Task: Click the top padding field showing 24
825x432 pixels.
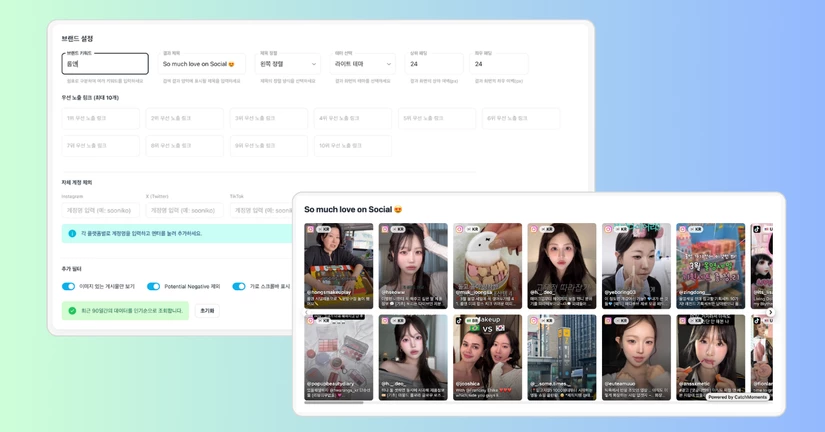Action: (x=435, y=64)
